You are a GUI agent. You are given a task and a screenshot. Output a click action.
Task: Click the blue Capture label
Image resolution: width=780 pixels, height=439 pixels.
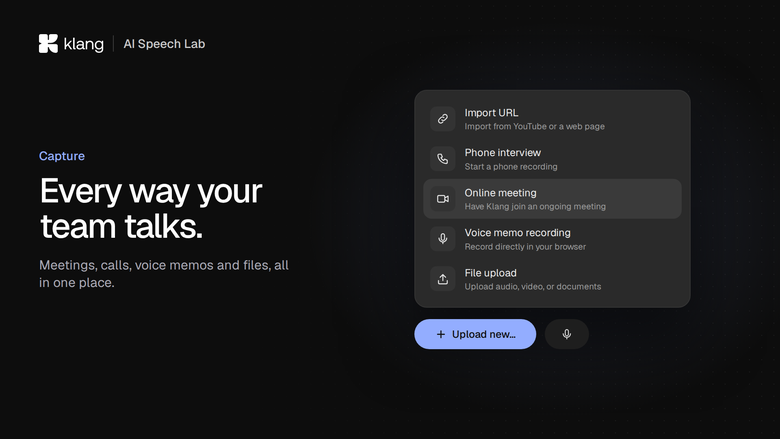[62, 156]
